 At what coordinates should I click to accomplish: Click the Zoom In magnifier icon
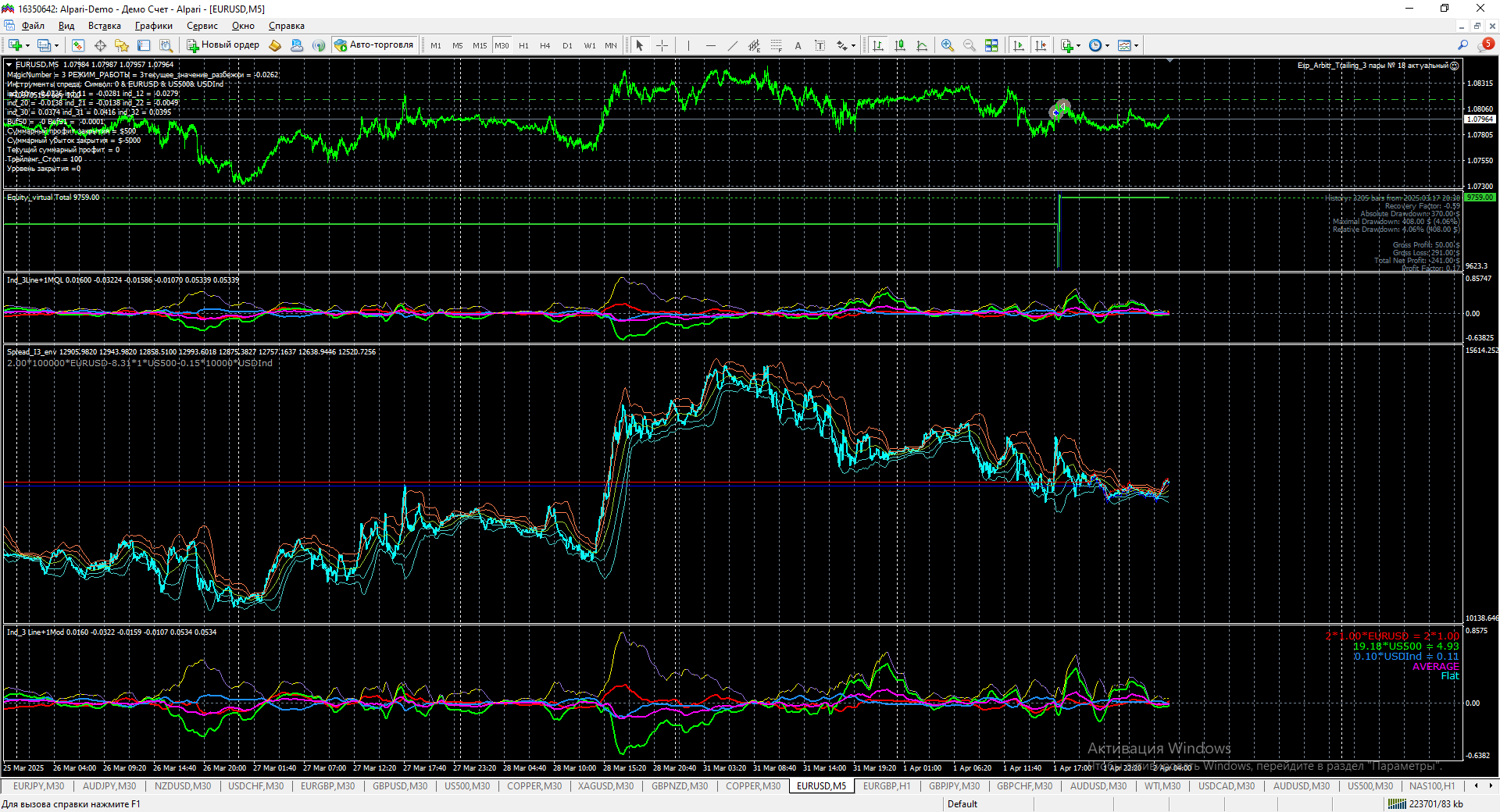948,45
